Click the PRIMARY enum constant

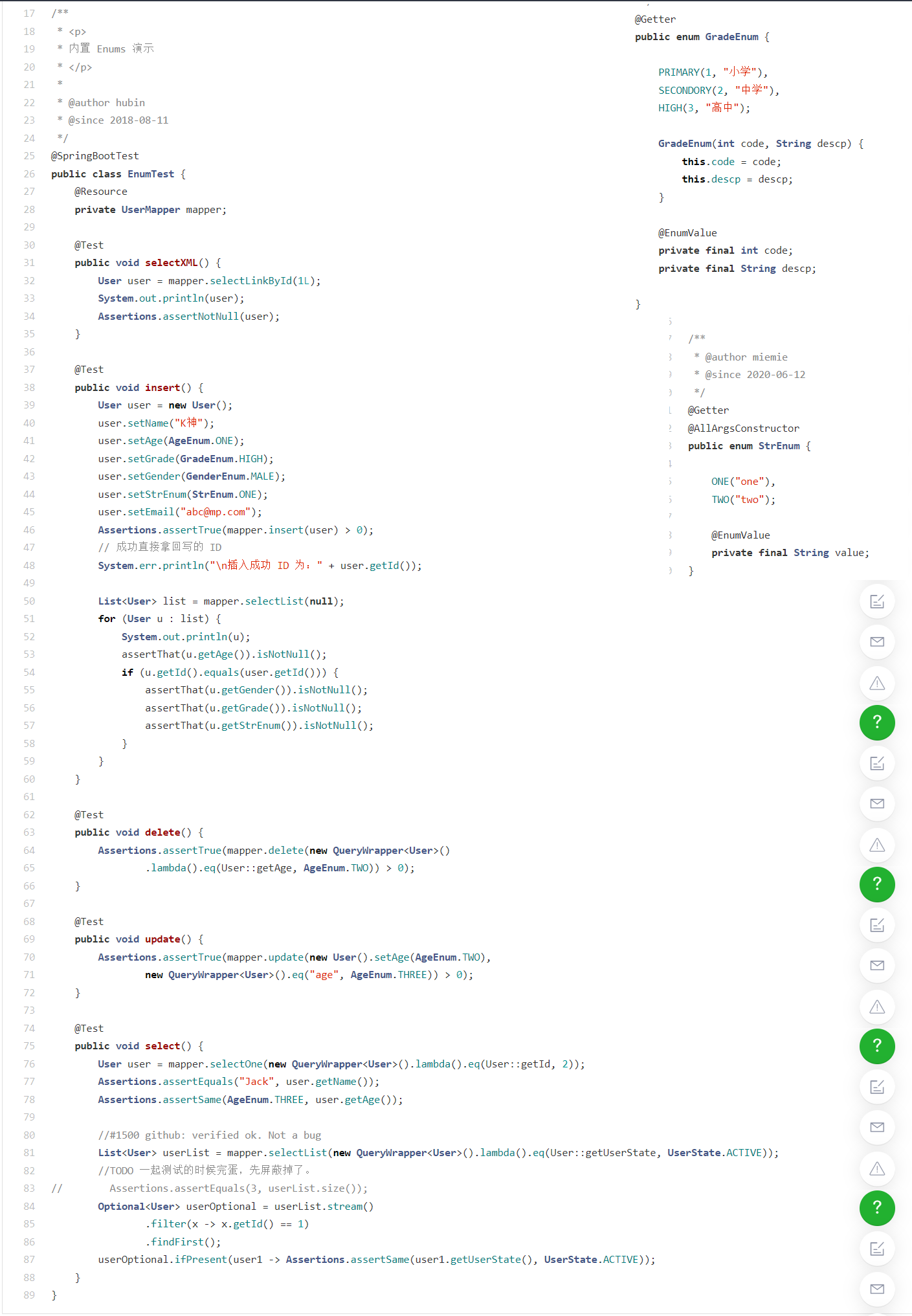(679, 72)
